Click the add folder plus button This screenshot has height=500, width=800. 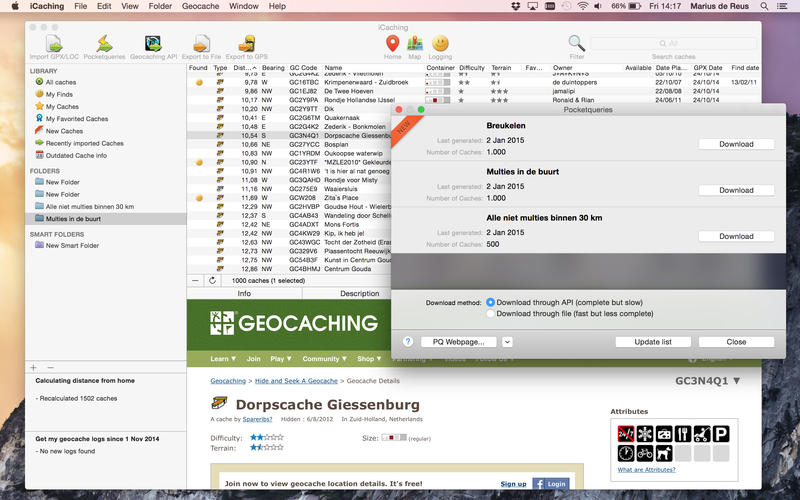tap(34, 367)
